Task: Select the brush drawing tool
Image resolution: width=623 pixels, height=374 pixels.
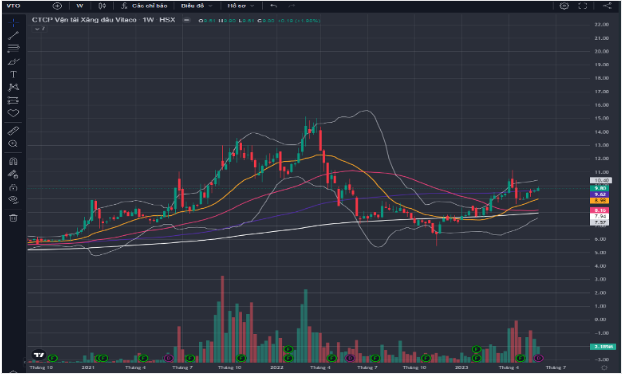Action: tap(14, 62)
